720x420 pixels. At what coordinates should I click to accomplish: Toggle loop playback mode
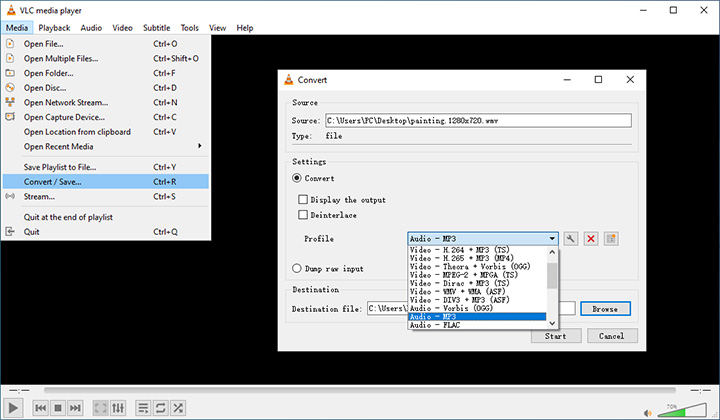160,408
